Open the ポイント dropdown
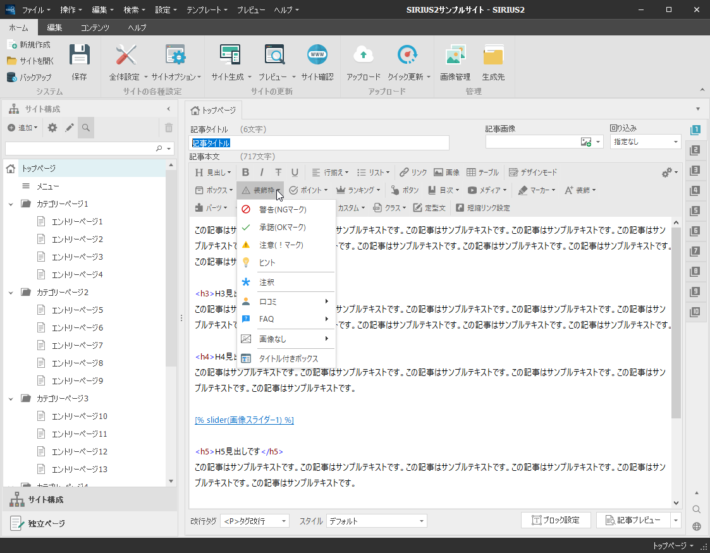This screenshot has height=553, width=710. point(308,190)
